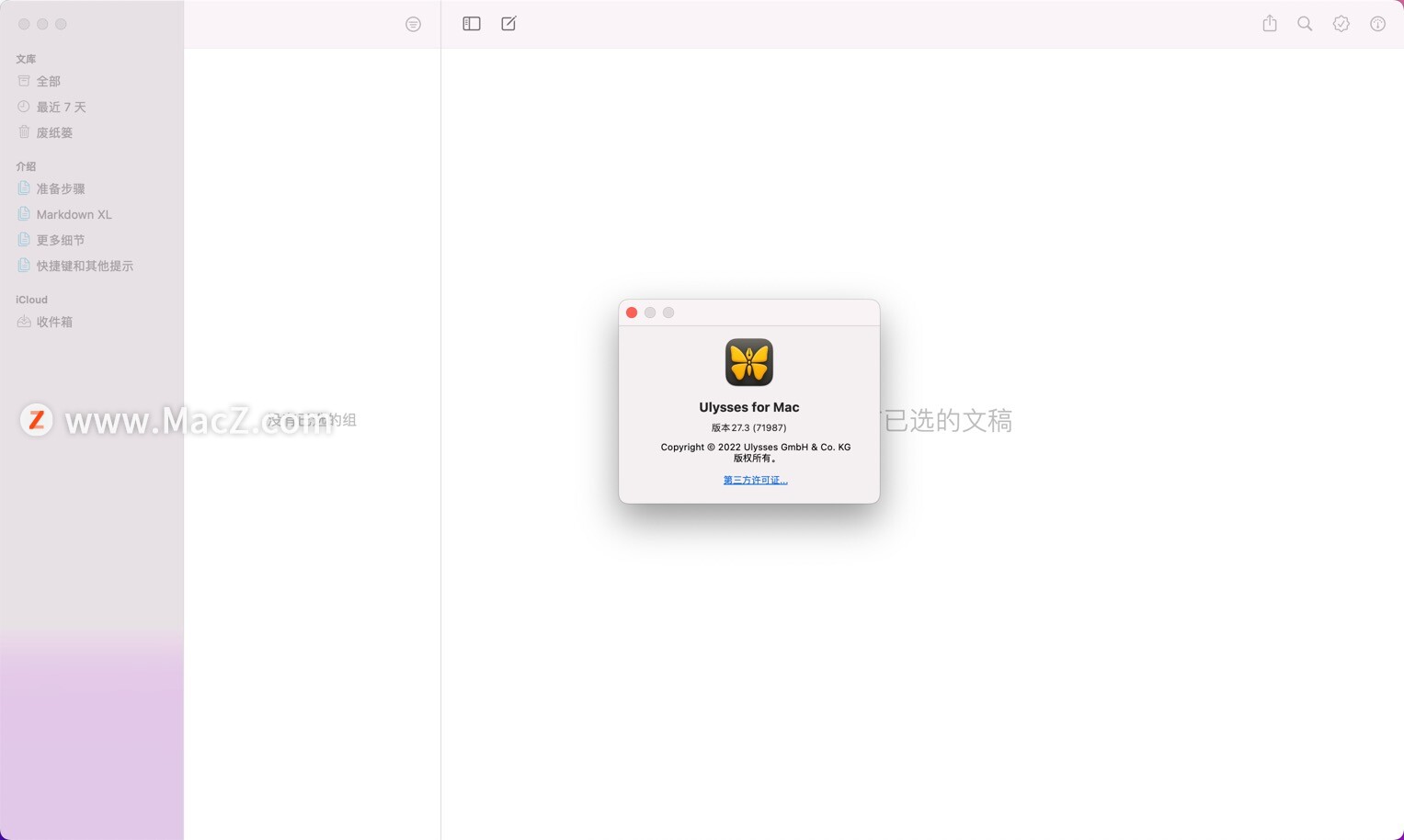Viewport: 1404px width, 840px height.
Task: Click the Ulysses butterfly app icon
Action: click(x=749, y=362)
